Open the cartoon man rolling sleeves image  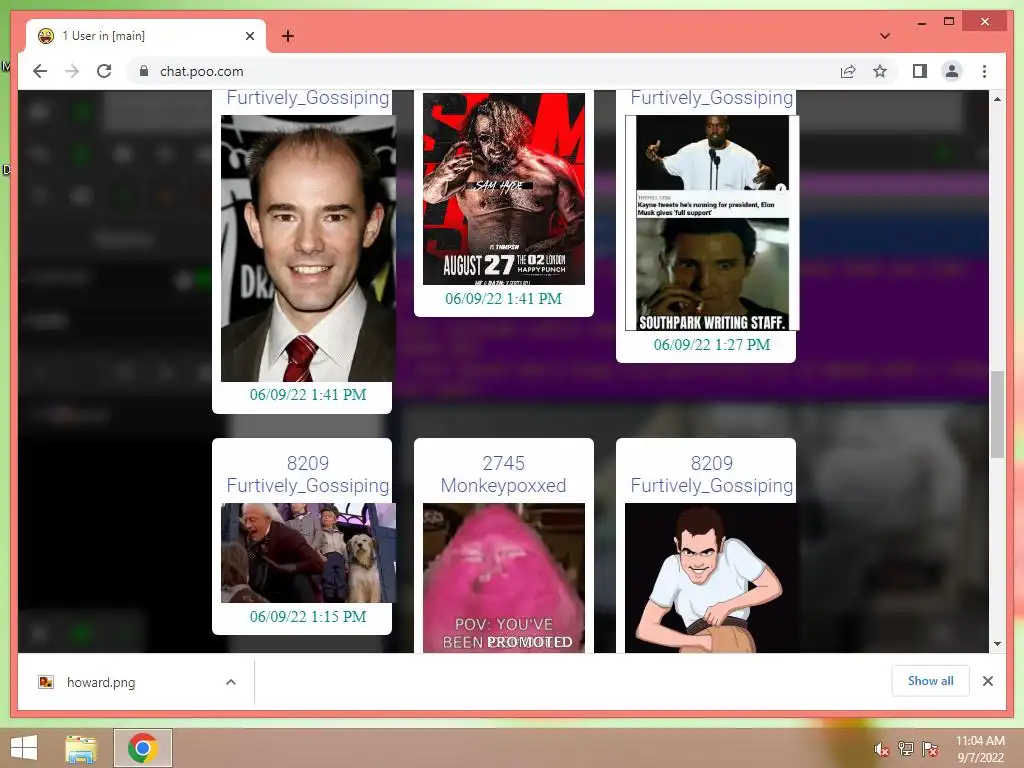coord(712,577)
